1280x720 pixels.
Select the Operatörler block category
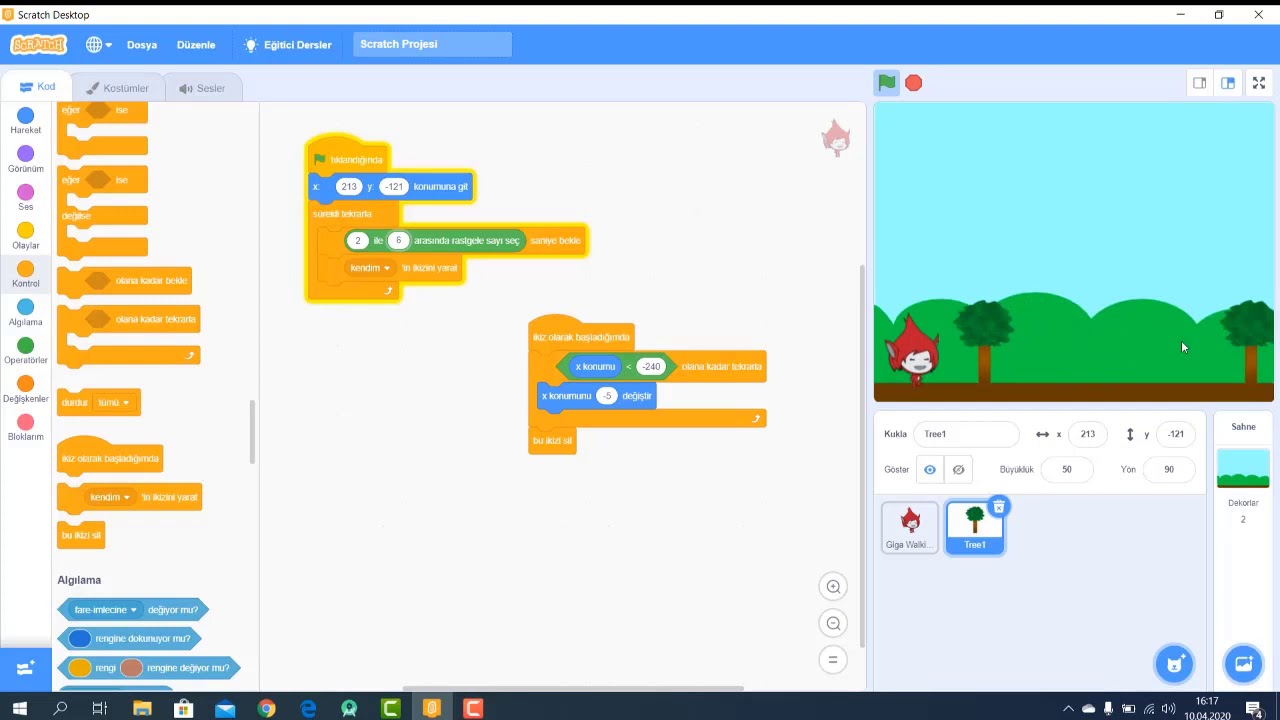(x=26, y=350)
